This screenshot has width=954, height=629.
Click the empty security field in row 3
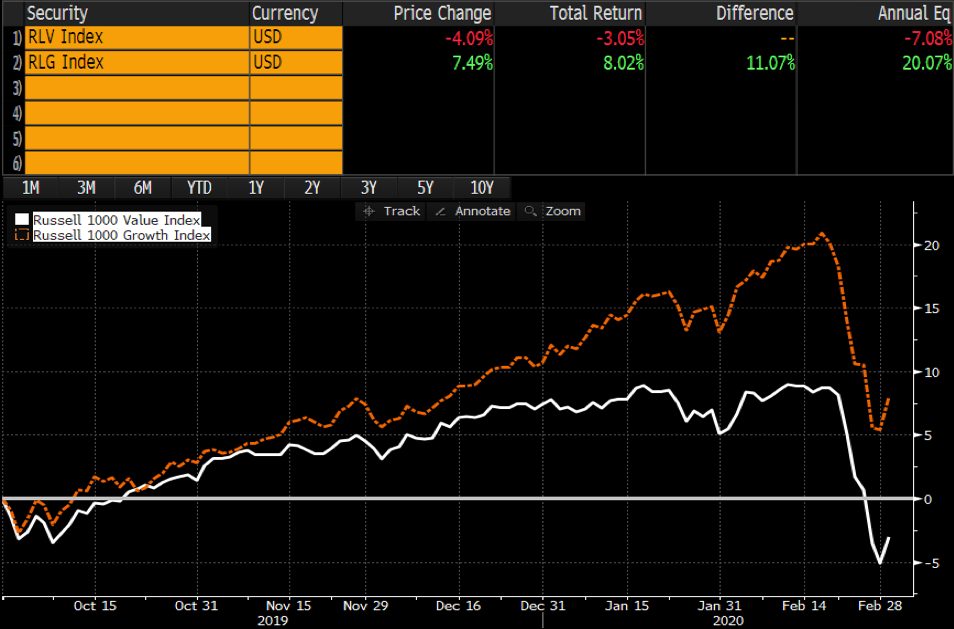pos(137,88)
